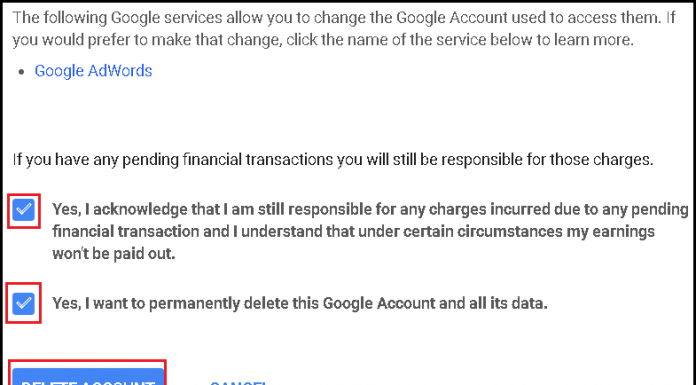The height and width of the screenshot is (385, 696).
Task: Click the words "Google Account" in the delete confirmation
Action: click(x=379, y=303)
